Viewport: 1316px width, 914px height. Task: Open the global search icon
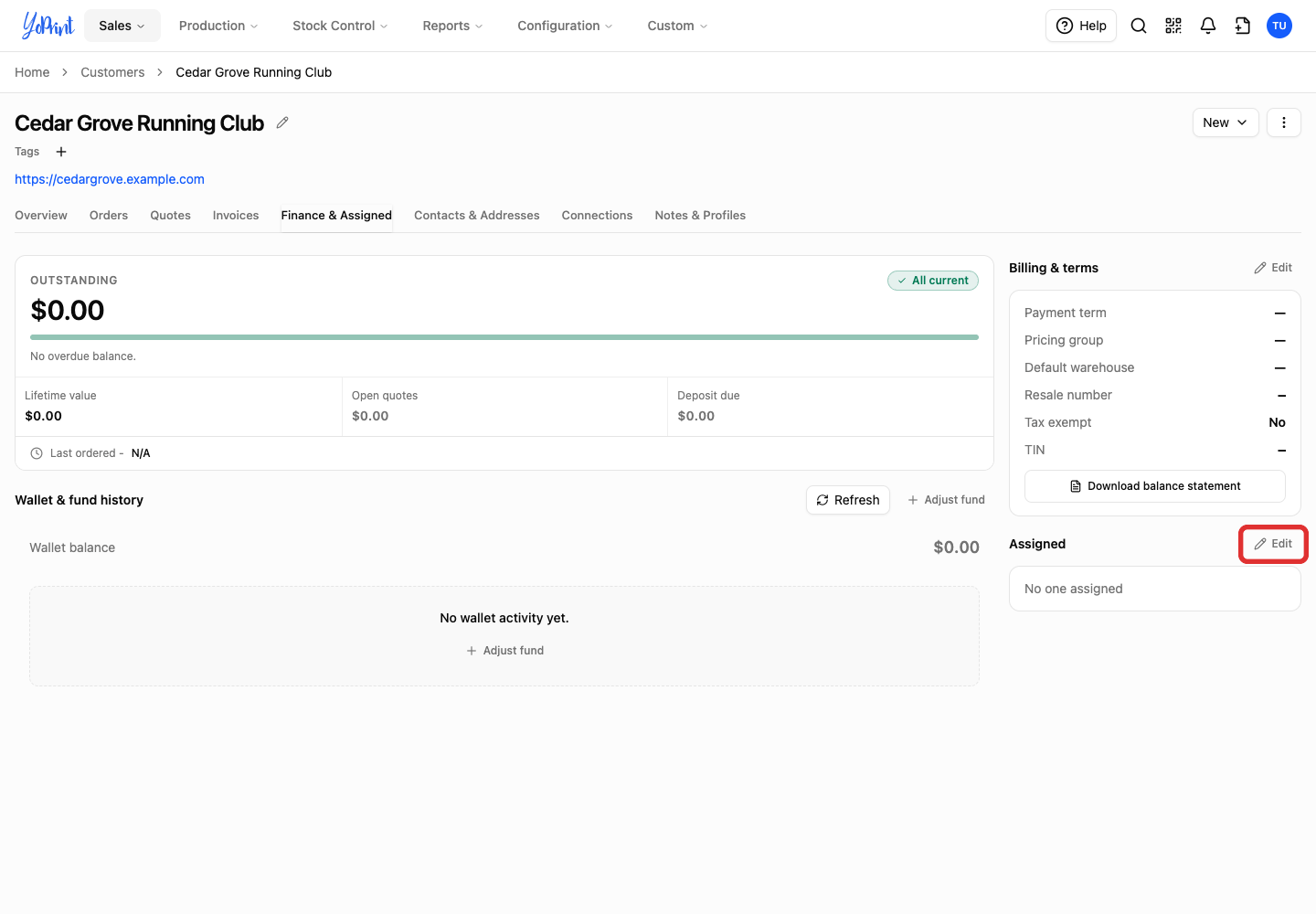point(1139,26)
